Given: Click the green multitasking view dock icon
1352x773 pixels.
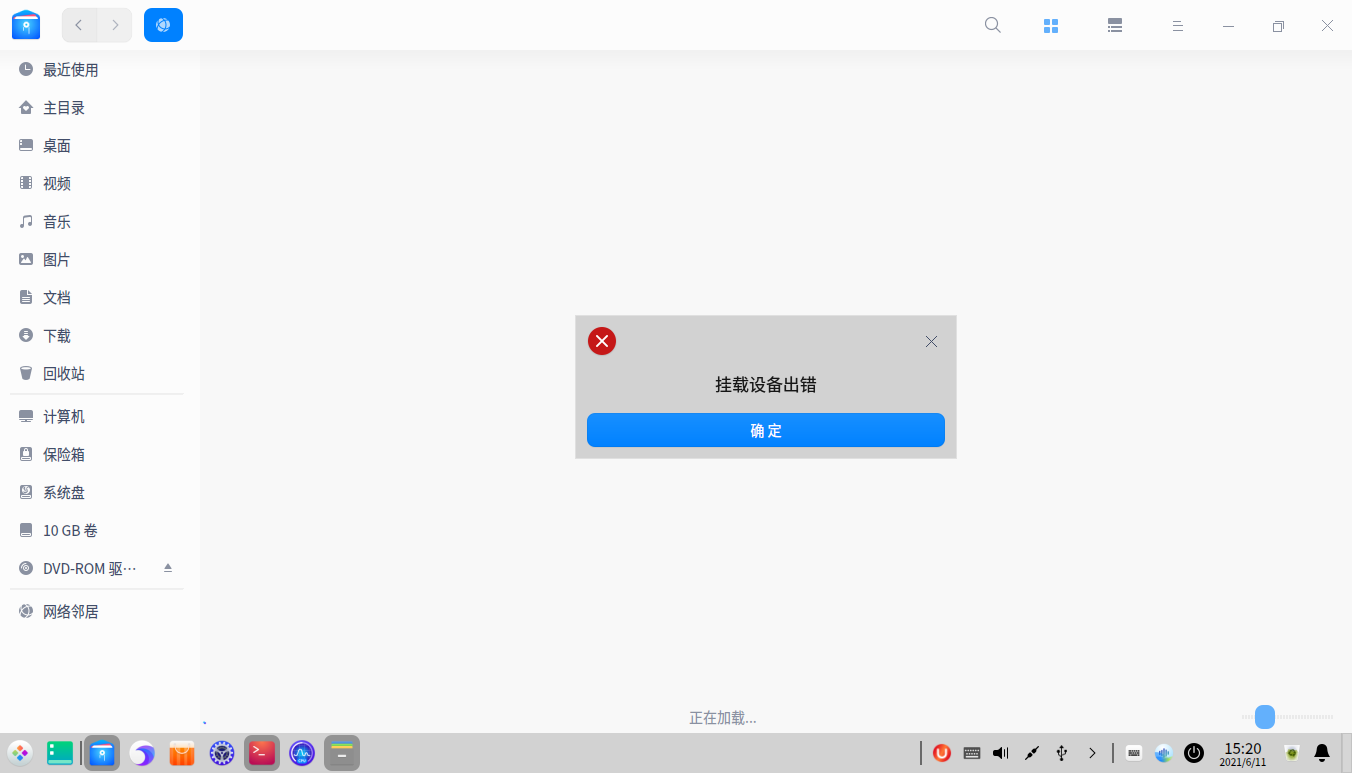Looking at the screenshot, I should (x=60, y=753).
